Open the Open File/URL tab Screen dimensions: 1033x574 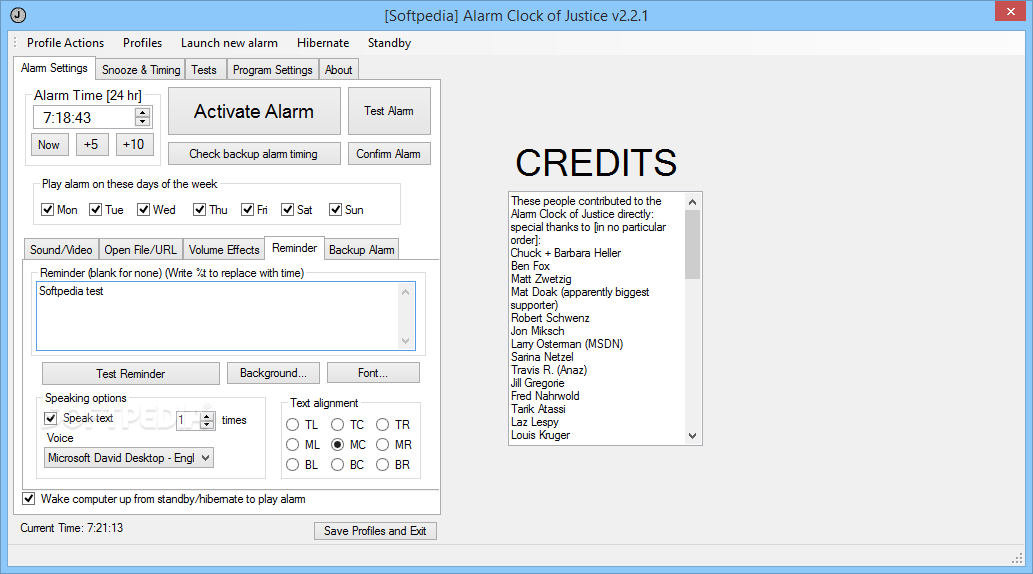click(x=140, y=250)
